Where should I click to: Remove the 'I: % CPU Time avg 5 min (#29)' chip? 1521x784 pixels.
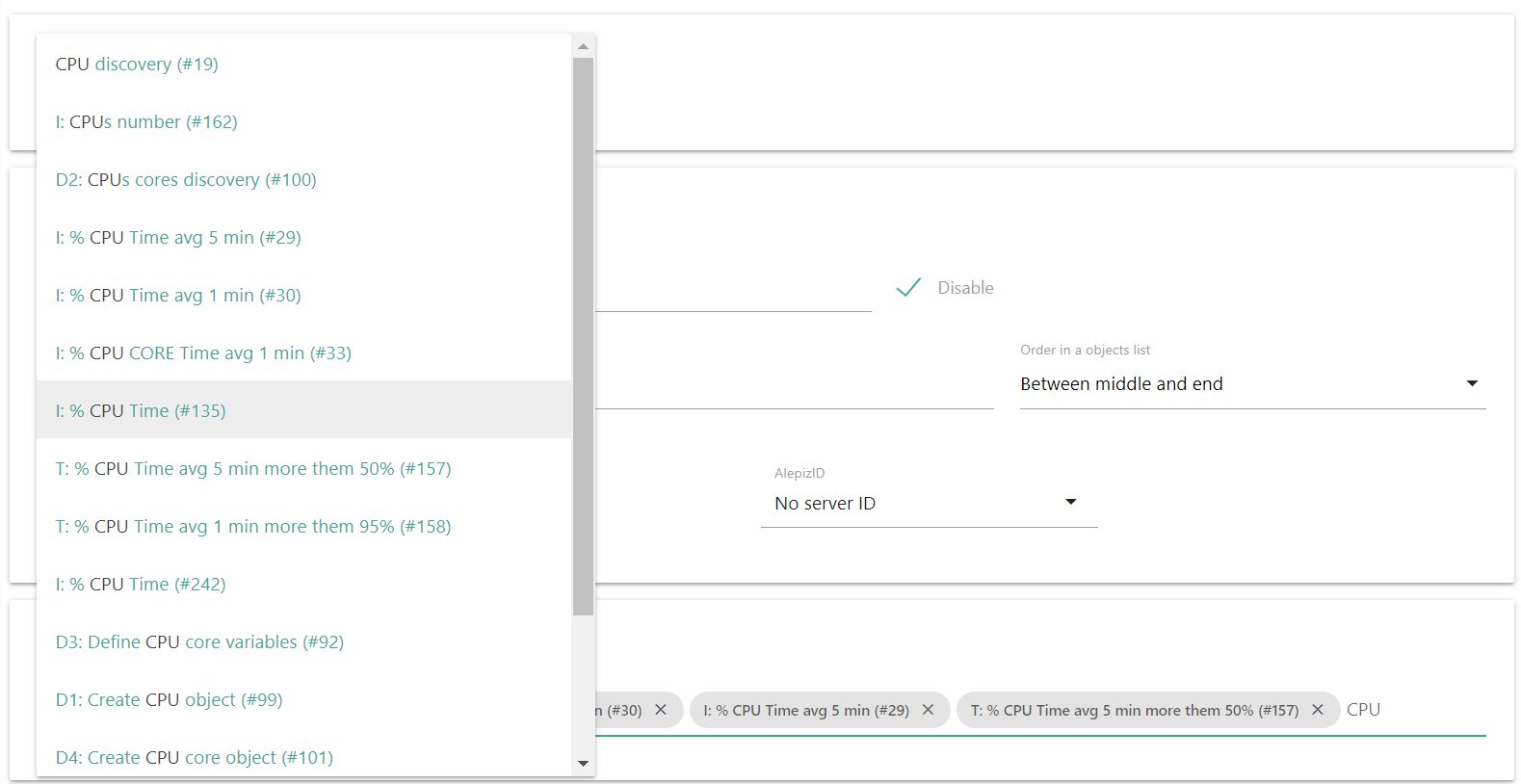click(928, 710)
